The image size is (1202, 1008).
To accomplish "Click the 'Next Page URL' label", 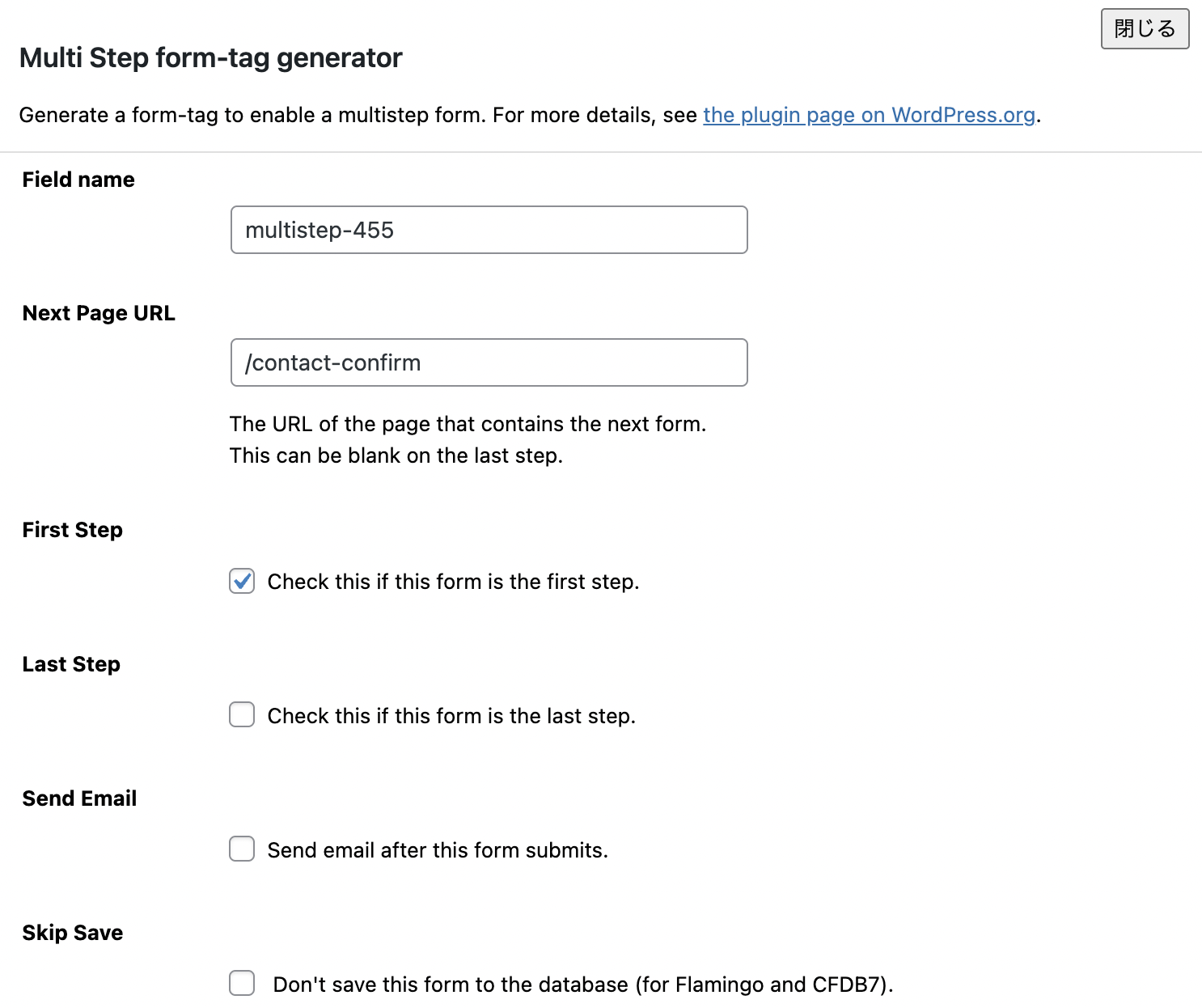I will pyautogui.click(x=99, y=313).
